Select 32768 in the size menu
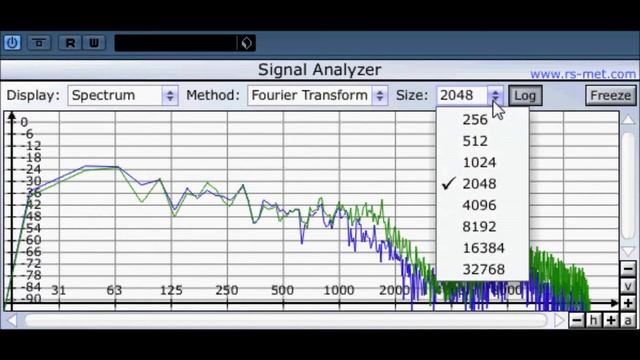Screen dimensions: 640x360 482,269
